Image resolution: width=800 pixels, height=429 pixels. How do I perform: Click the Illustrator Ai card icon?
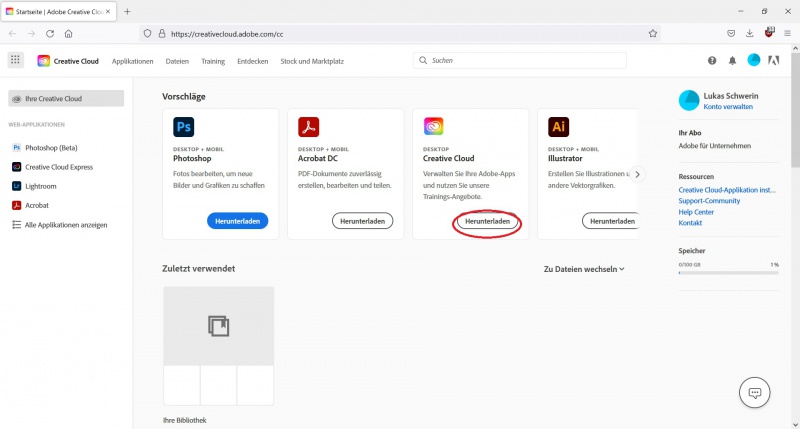559,127
